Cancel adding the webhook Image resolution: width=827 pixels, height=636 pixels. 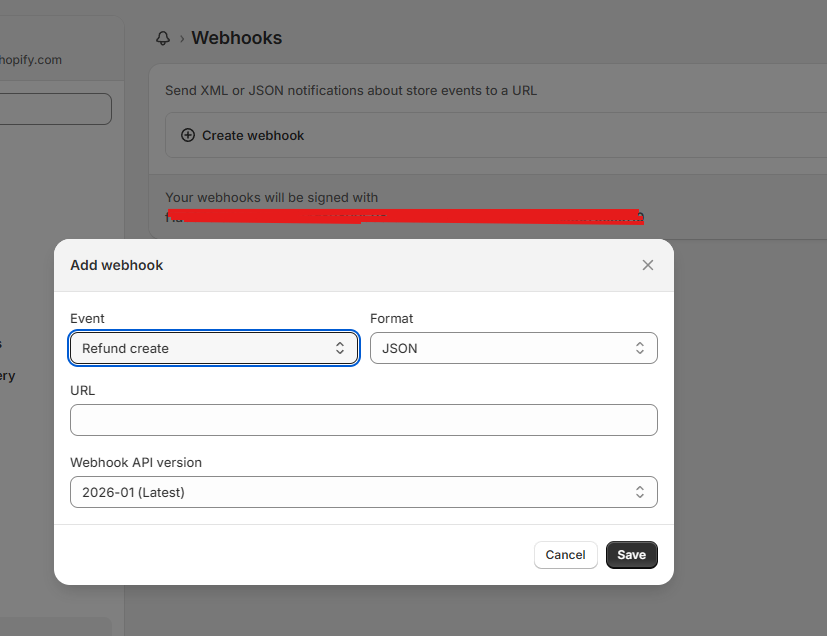(565, 554)
